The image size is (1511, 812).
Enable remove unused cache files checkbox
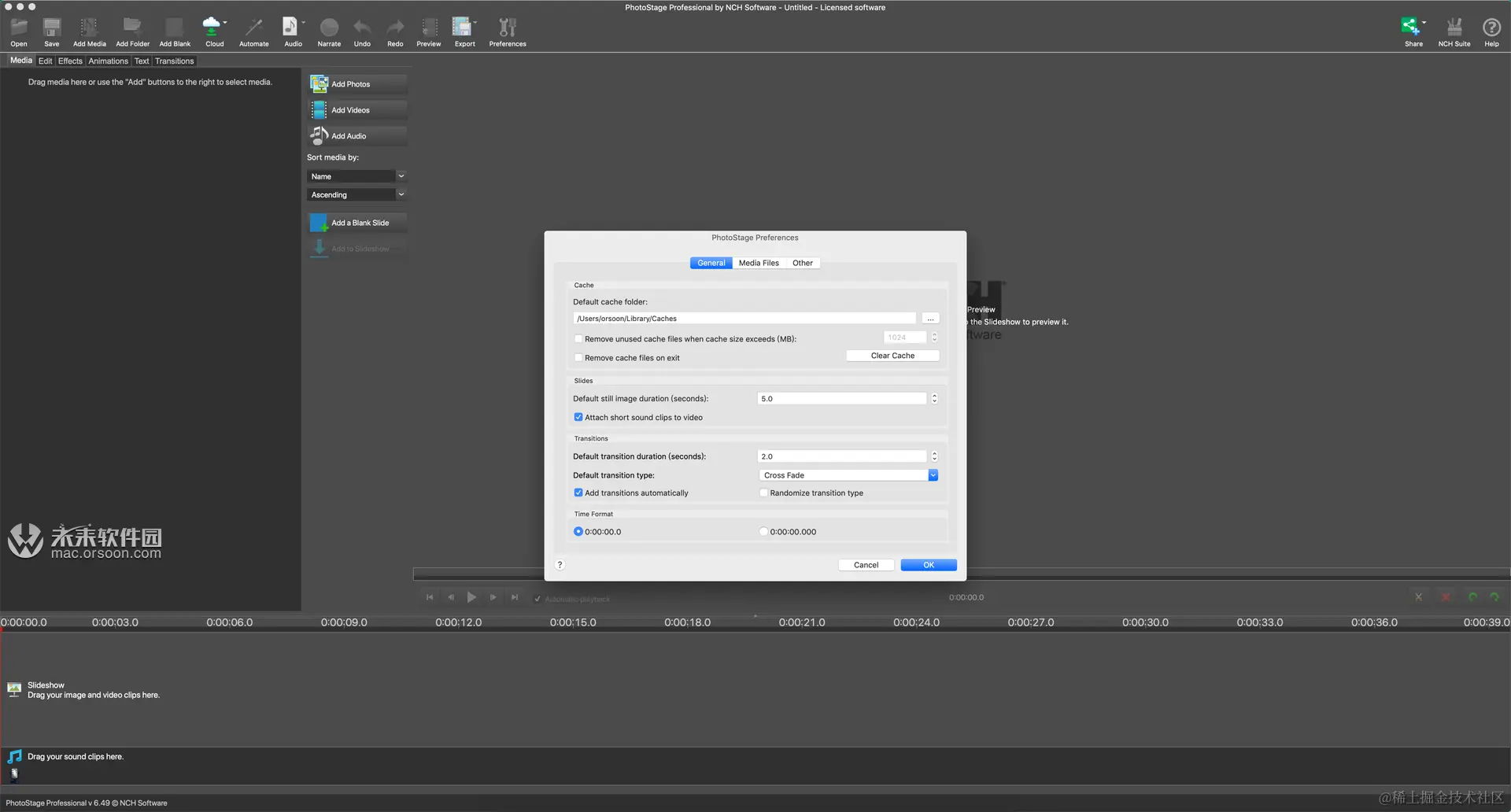pyautogui.click(x=578, y=339)
